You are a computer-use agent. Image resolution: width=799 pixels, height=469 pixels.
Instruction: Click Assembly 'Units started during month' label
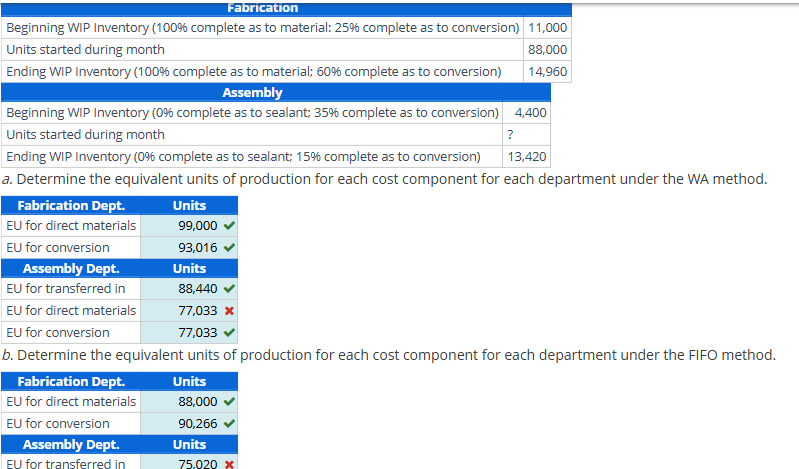point(86,135)
